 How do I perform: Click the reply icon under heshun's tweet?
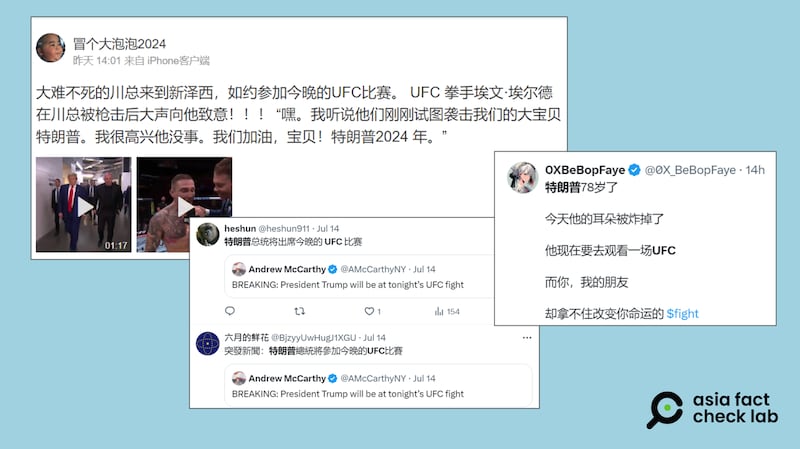click(230, 311)
